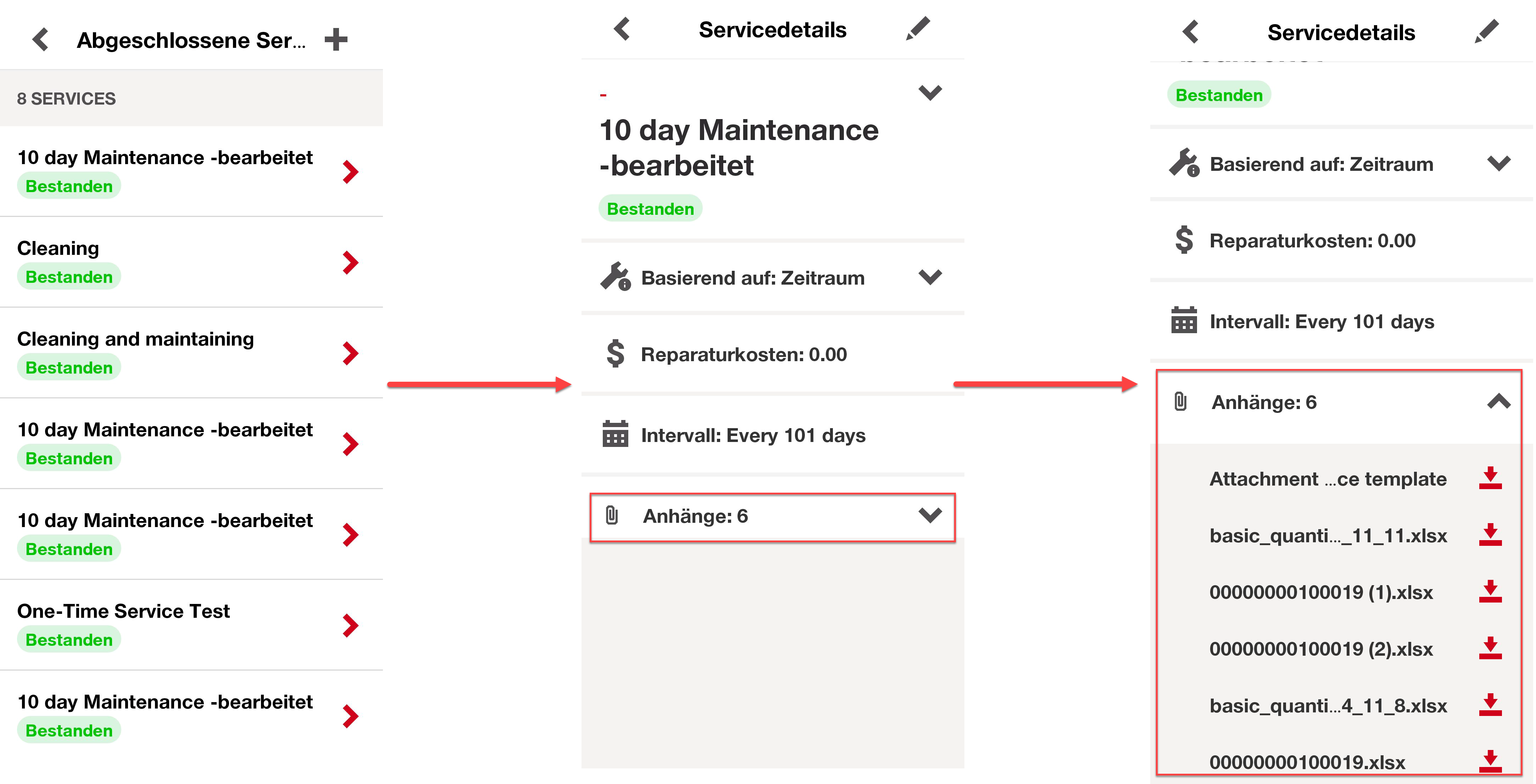The width and height of the screenshot is (1536, 784).
Task: Download basic_quanti..._11_11.xlsx file
Action: tap(1490, 535)
